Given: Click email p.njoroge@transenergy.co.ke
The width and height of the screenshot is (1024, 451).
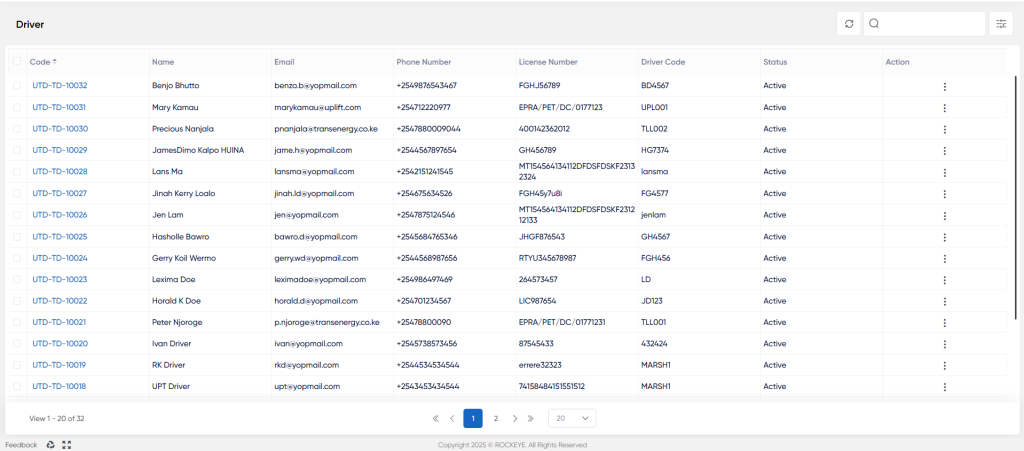Looking at the screenshot, I should coord(327,322).
